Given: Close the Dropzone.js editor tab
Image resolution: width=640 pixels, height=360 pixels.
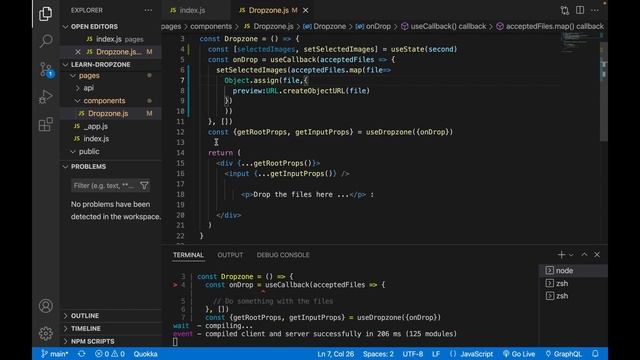Looking at the screenshot, I should (306, 10).
